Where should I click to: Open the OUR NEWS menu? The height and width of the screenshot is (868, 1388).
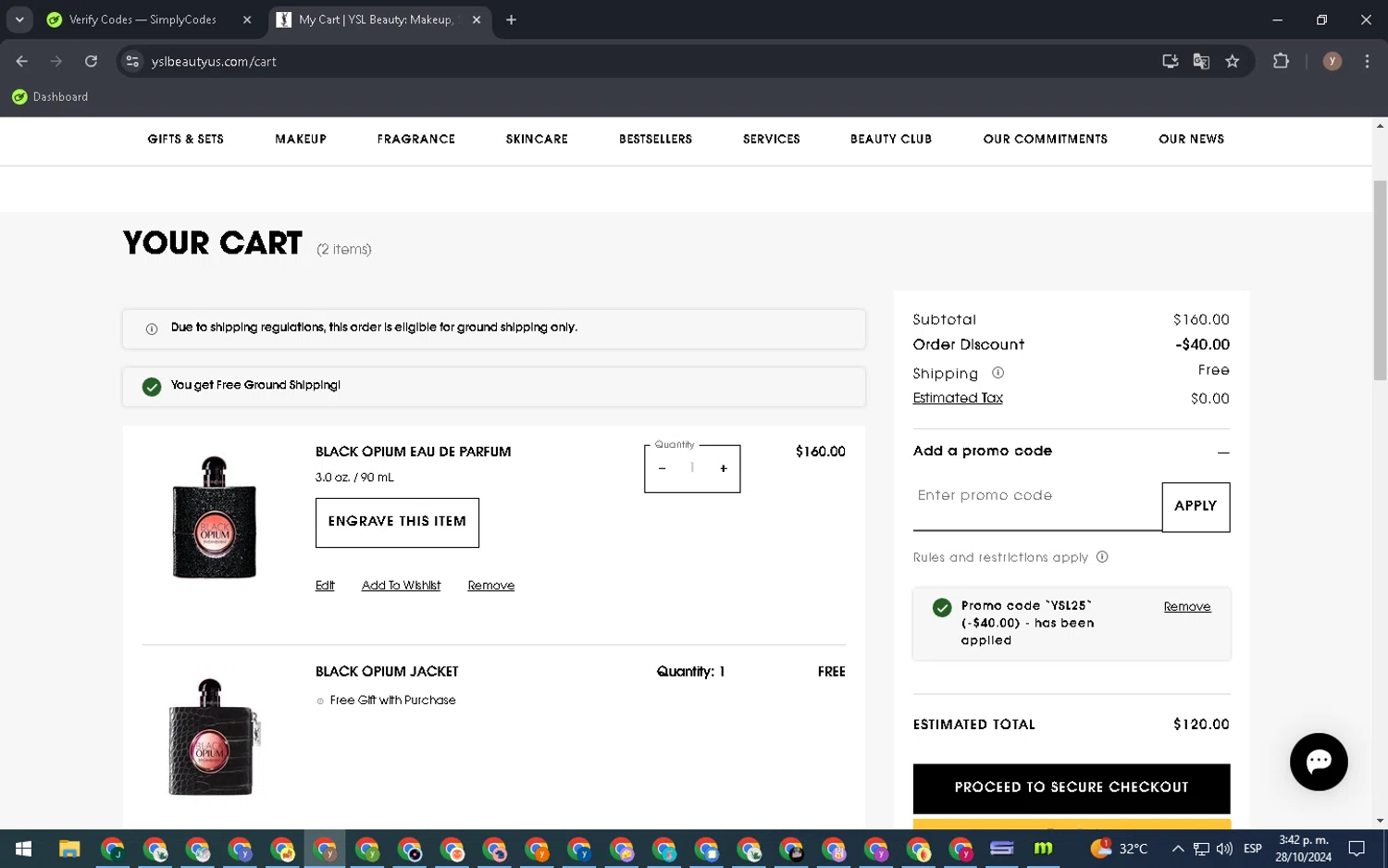[x=1191, y=139]
